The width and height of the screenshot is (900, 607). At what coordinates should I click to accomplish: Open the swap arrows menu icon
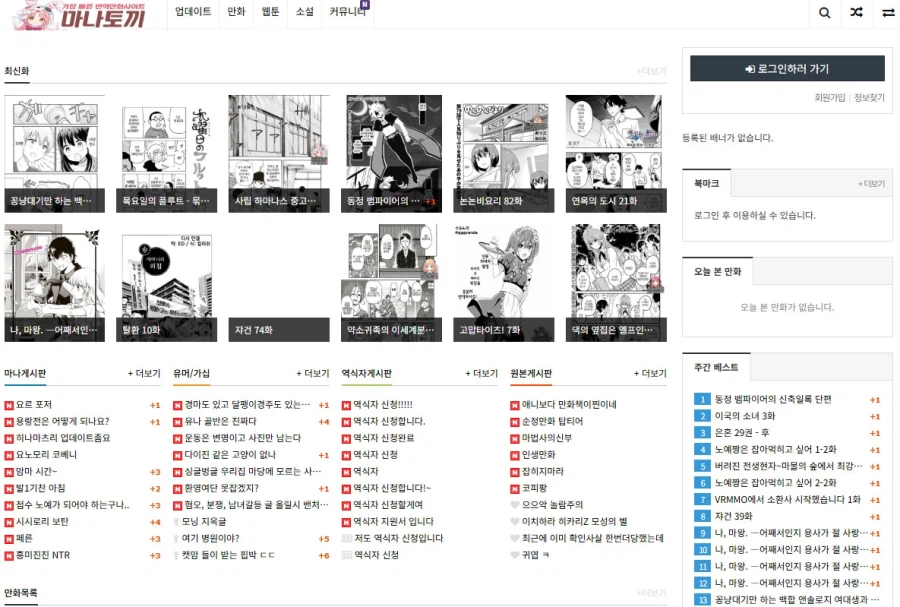[x=889, y=13]
